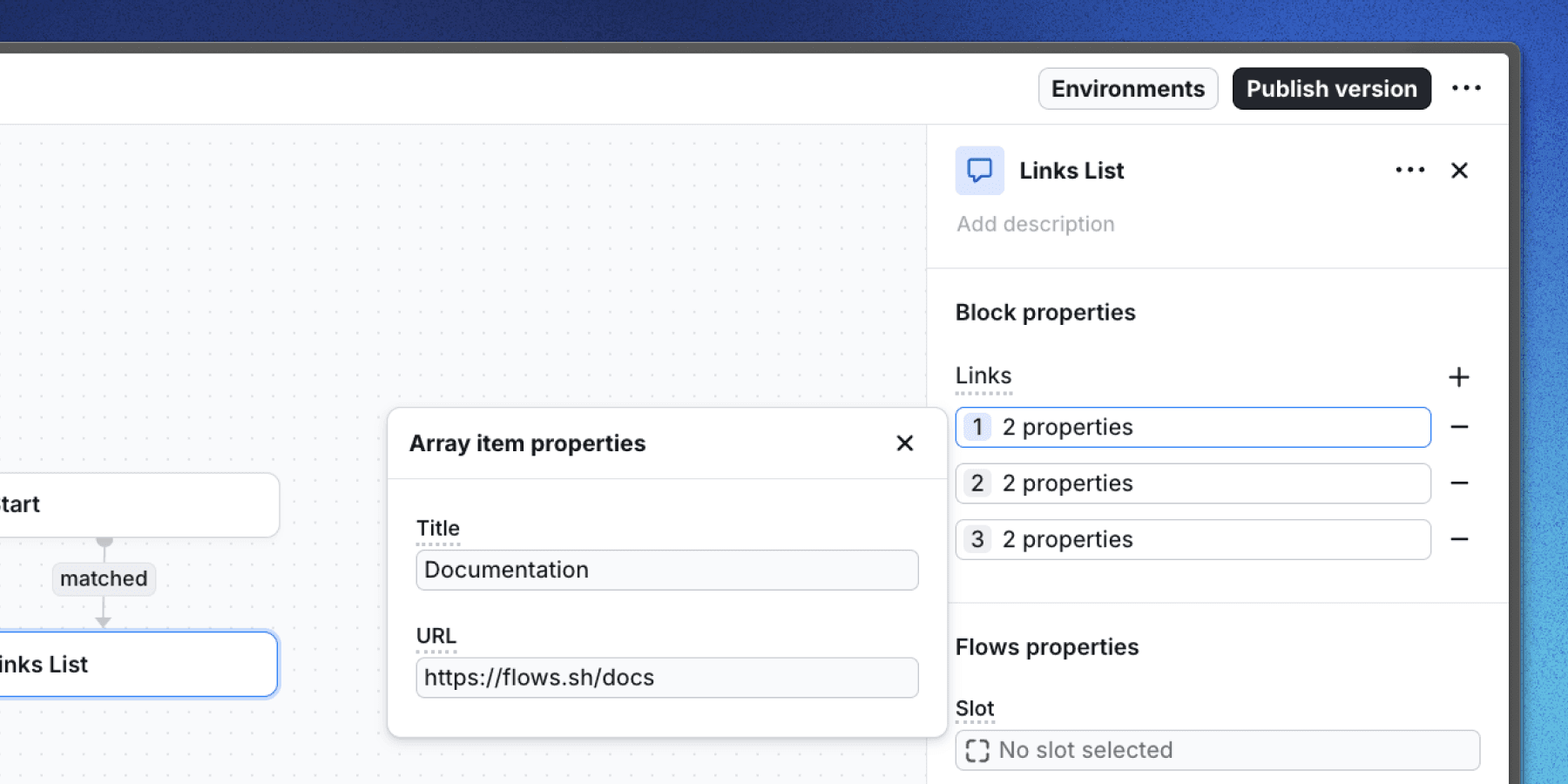Click the slot selector frame icon

click(x=979, y=750)
